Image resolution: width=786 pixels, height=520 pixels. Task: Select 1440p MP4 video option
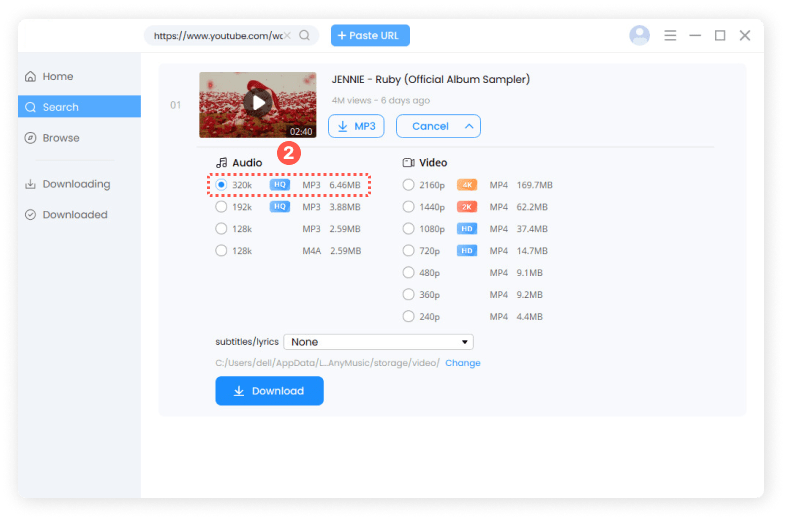(409, 207)
